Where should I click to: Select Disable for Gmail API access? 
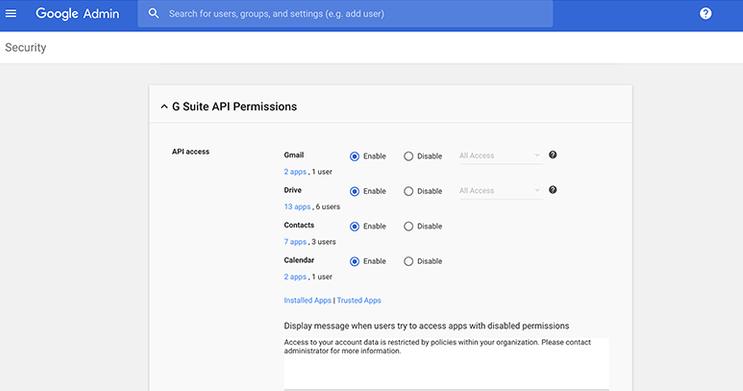click(x=408, y=156)
